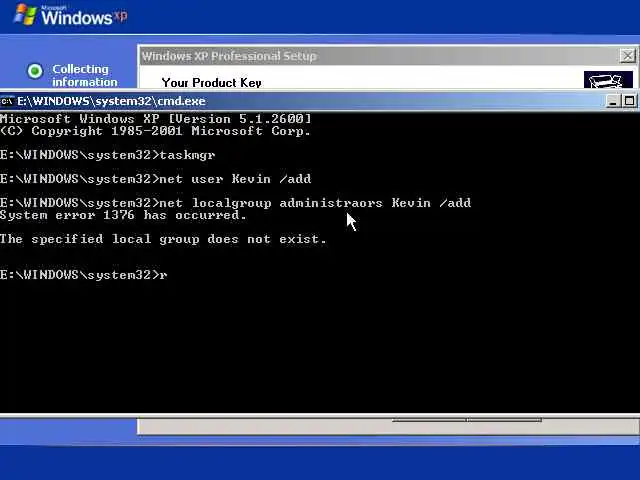The height and width of the screenshot is (480, 640).
Task: Click the Copyright 1985-2001 Microsoft line
Action: point(155,131)
